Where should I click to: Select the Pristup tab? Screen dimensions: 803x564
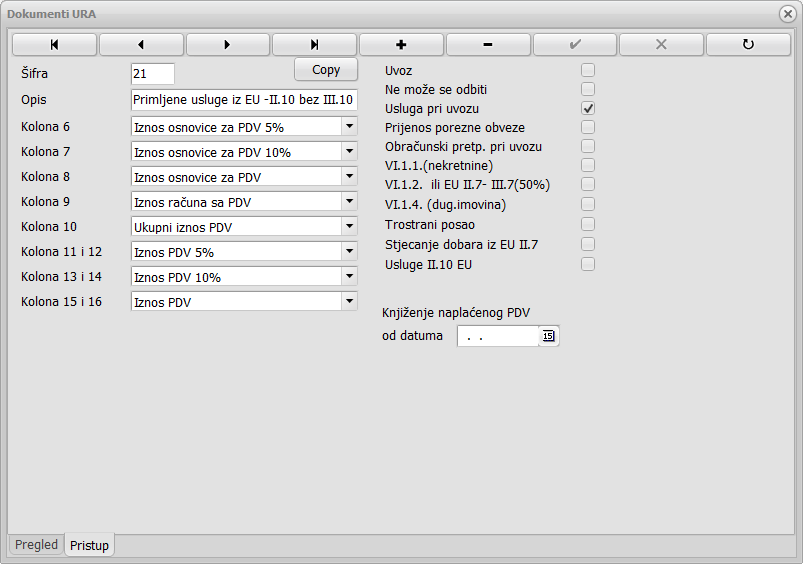90,545
